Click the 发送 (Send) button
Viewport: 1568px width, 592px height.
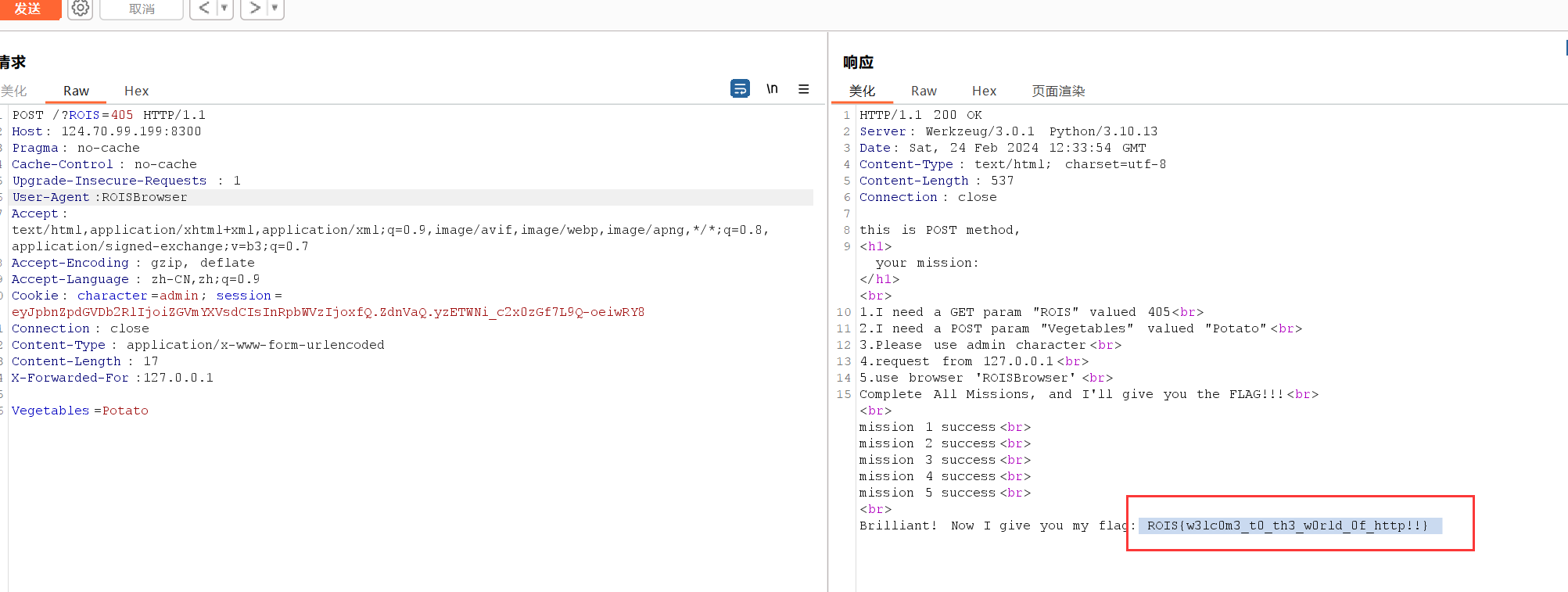(29, 9)
